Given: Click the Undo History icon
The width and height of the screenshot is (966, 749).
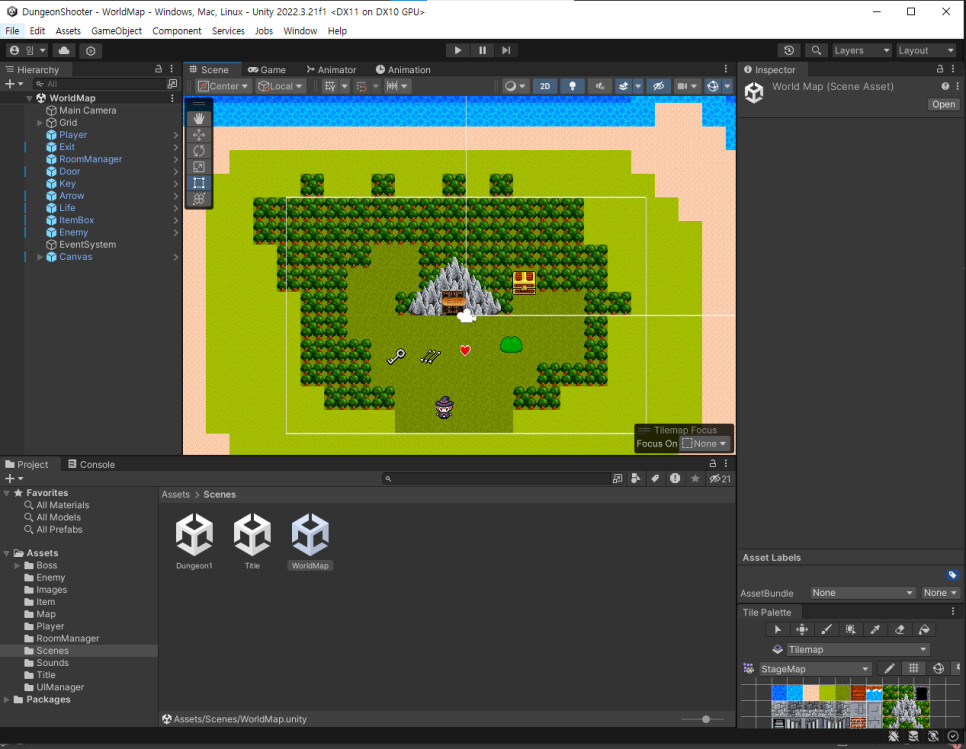Looking at the screenshot, I should (x=789, y=50).
